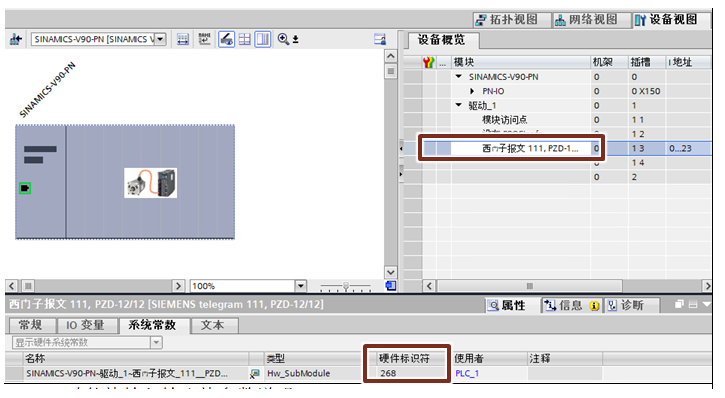725x398 pixels.
Task: Toggle the vertical split layout toolbar icon
Action: (263, 39)
